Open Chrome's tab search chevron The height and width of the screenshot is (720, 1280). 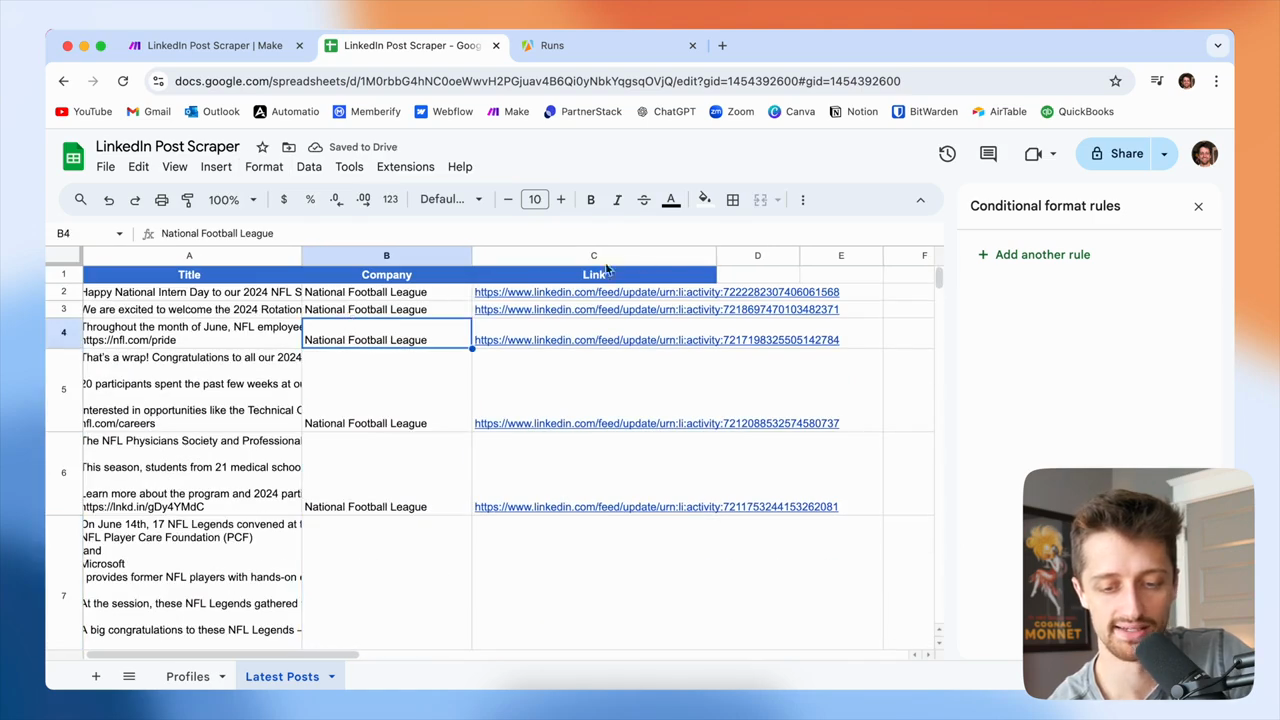click(1217, 45)
